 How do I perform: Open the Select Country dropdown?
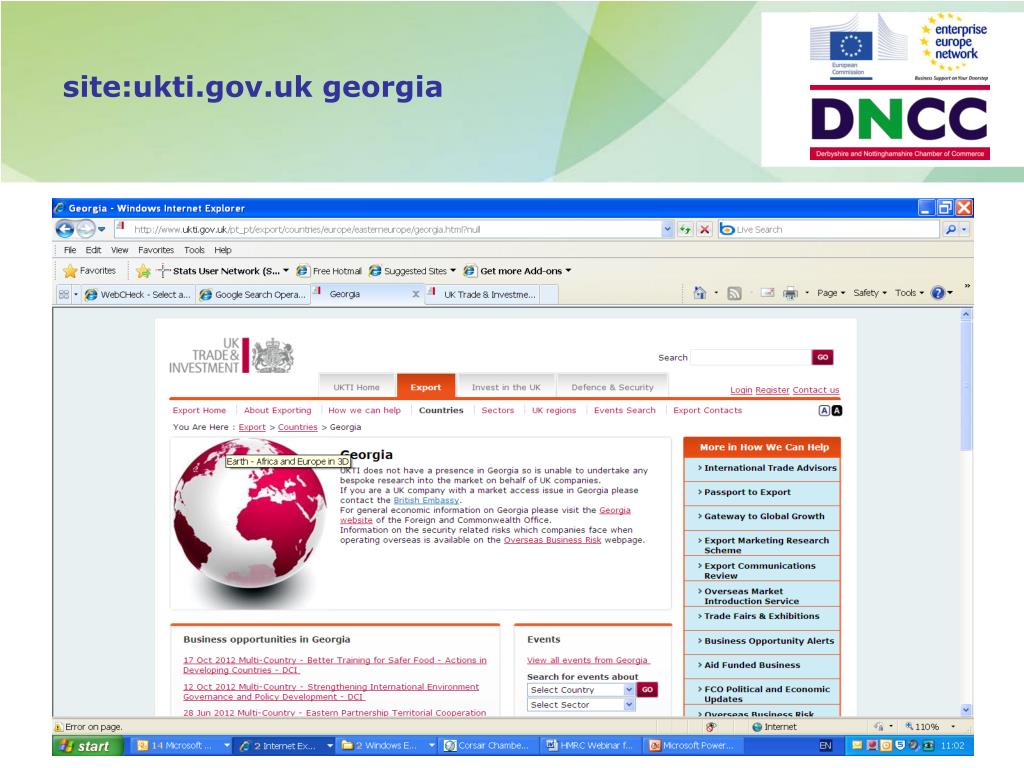581,690
